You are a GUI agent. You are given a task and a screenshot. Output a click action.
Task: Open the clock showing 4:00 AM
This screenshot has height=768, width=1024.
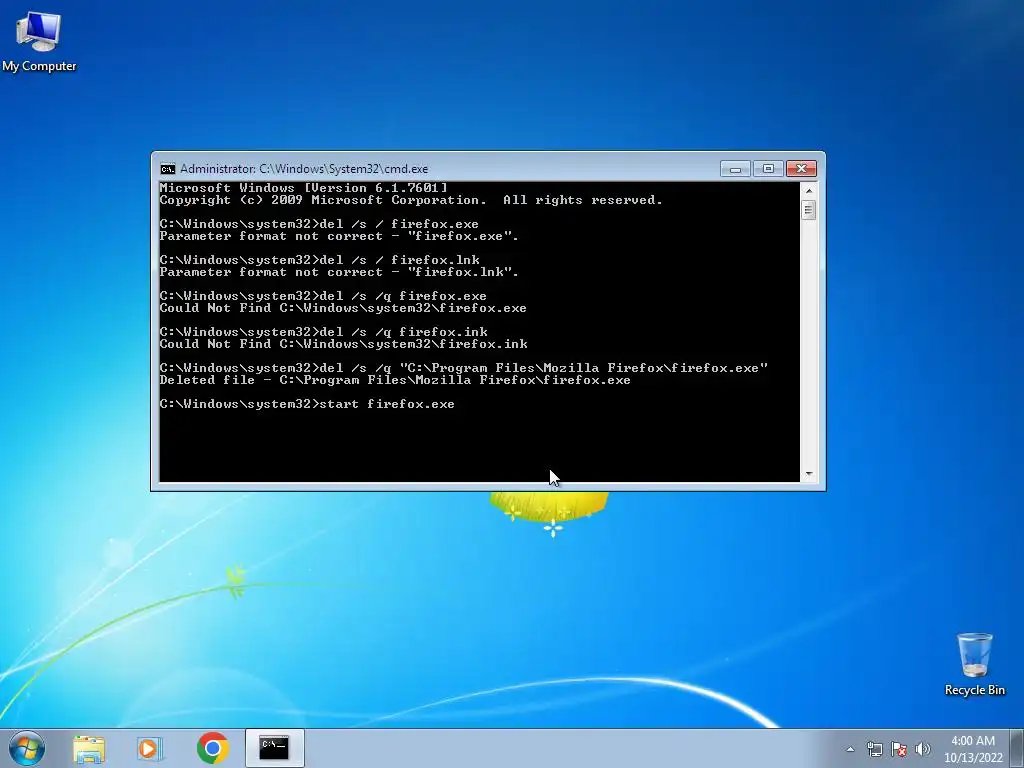point(973,749)
